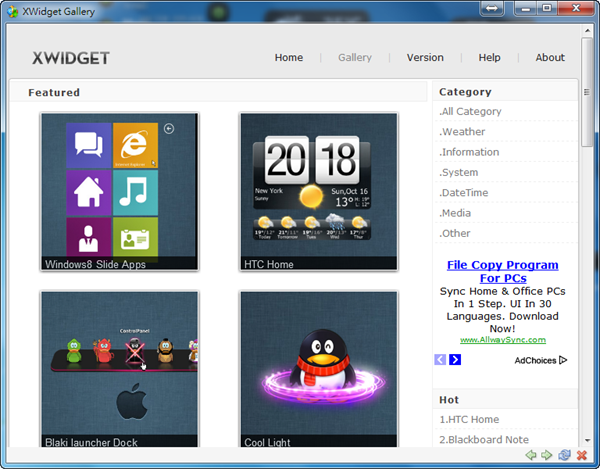Image resolution: width=600 pixels, height=469 pixels.
Task: Visit the www.AllwaySync.com link
Action: (x=503, y=340)
